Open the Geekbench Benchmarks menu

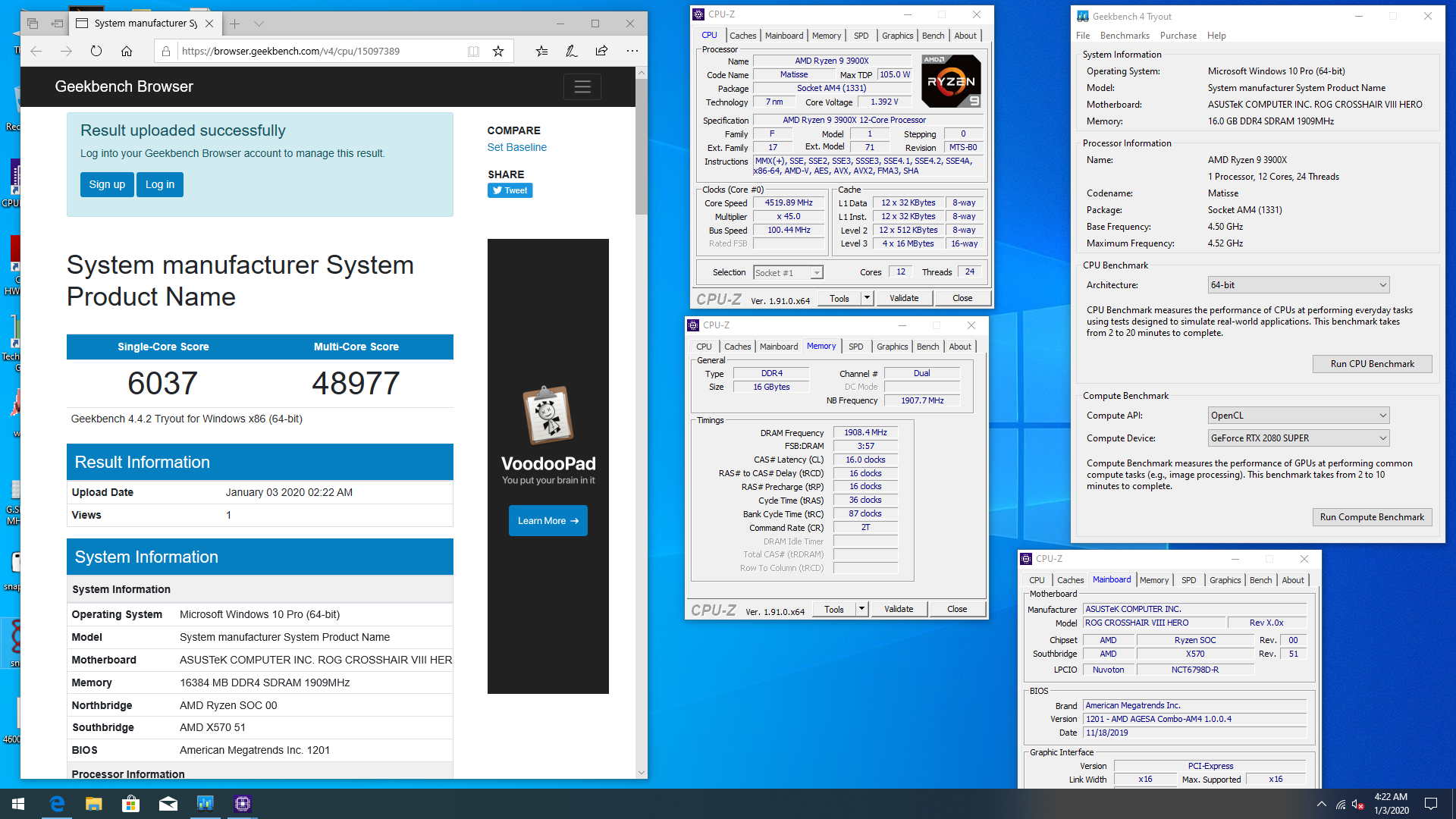(1125, 36)
